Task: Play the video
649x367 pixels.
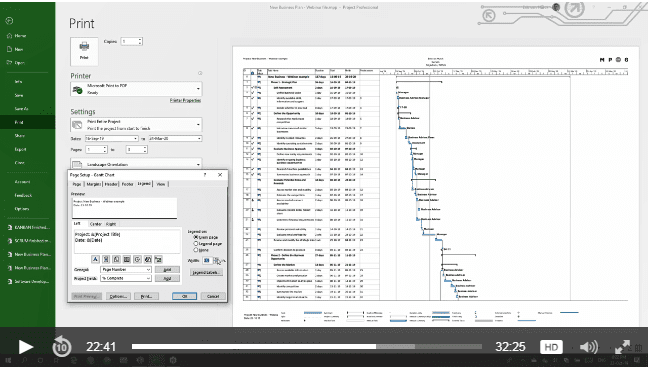Action: 25,347
